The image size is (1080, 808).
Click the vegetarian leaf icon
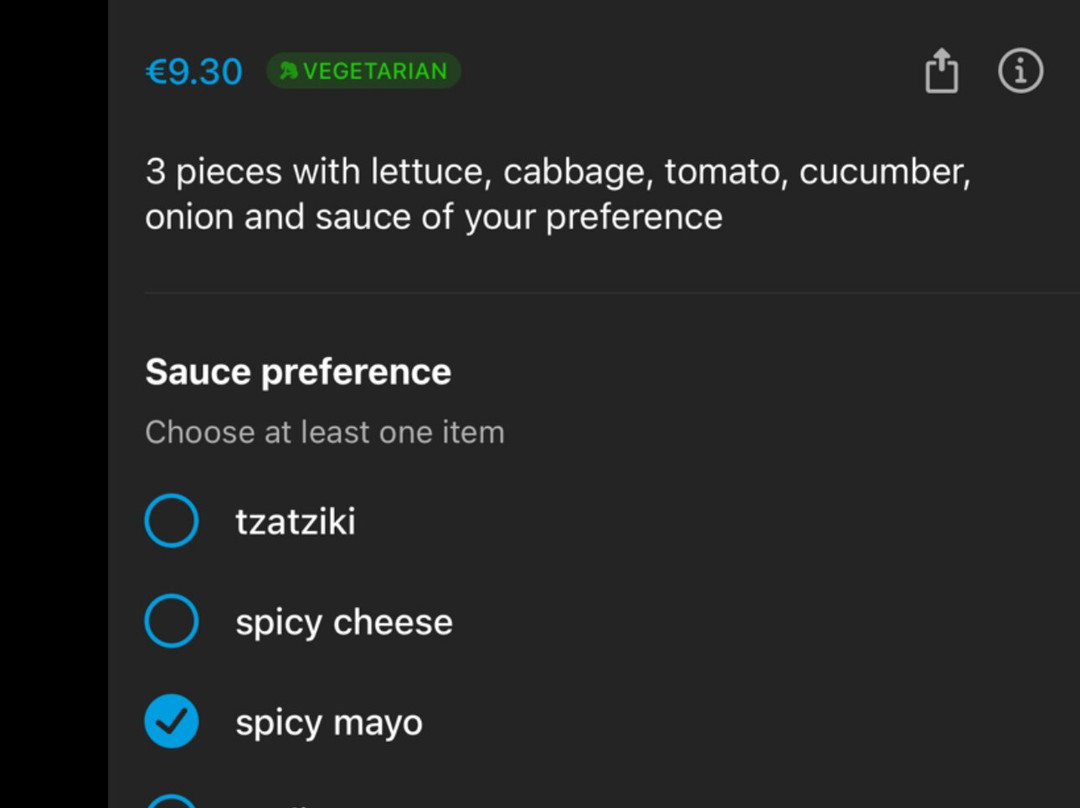[x=288, y=70]
